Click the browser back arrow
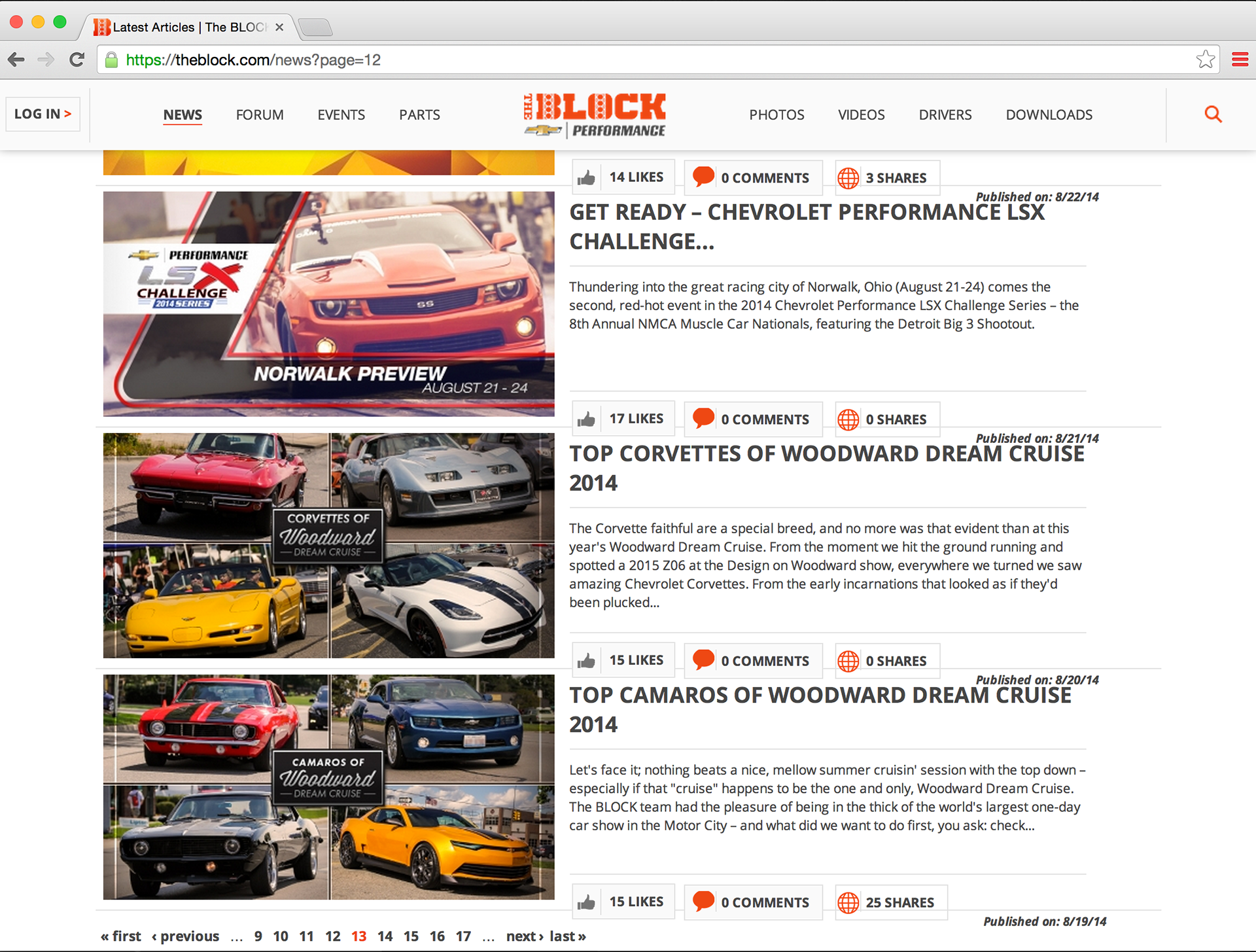 pos(16,60)
